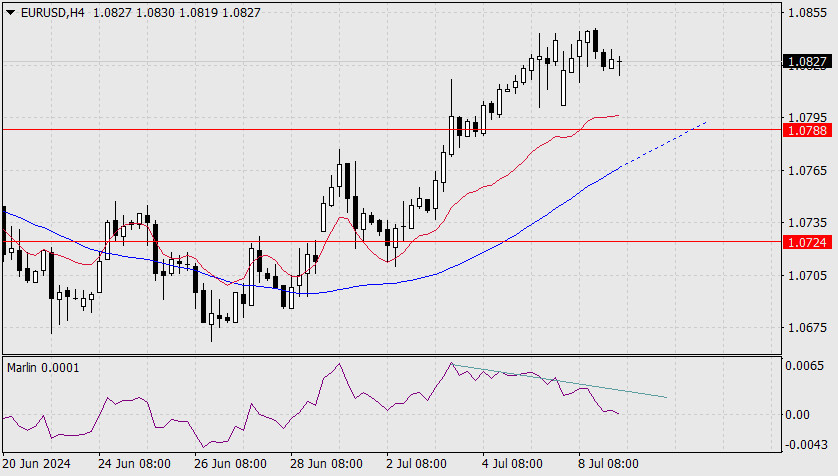The width and height of the screenshot is (838, 476).
Task: Open the chart menu triangle beside EURUSD,H4
Action: tap(10, 12)
